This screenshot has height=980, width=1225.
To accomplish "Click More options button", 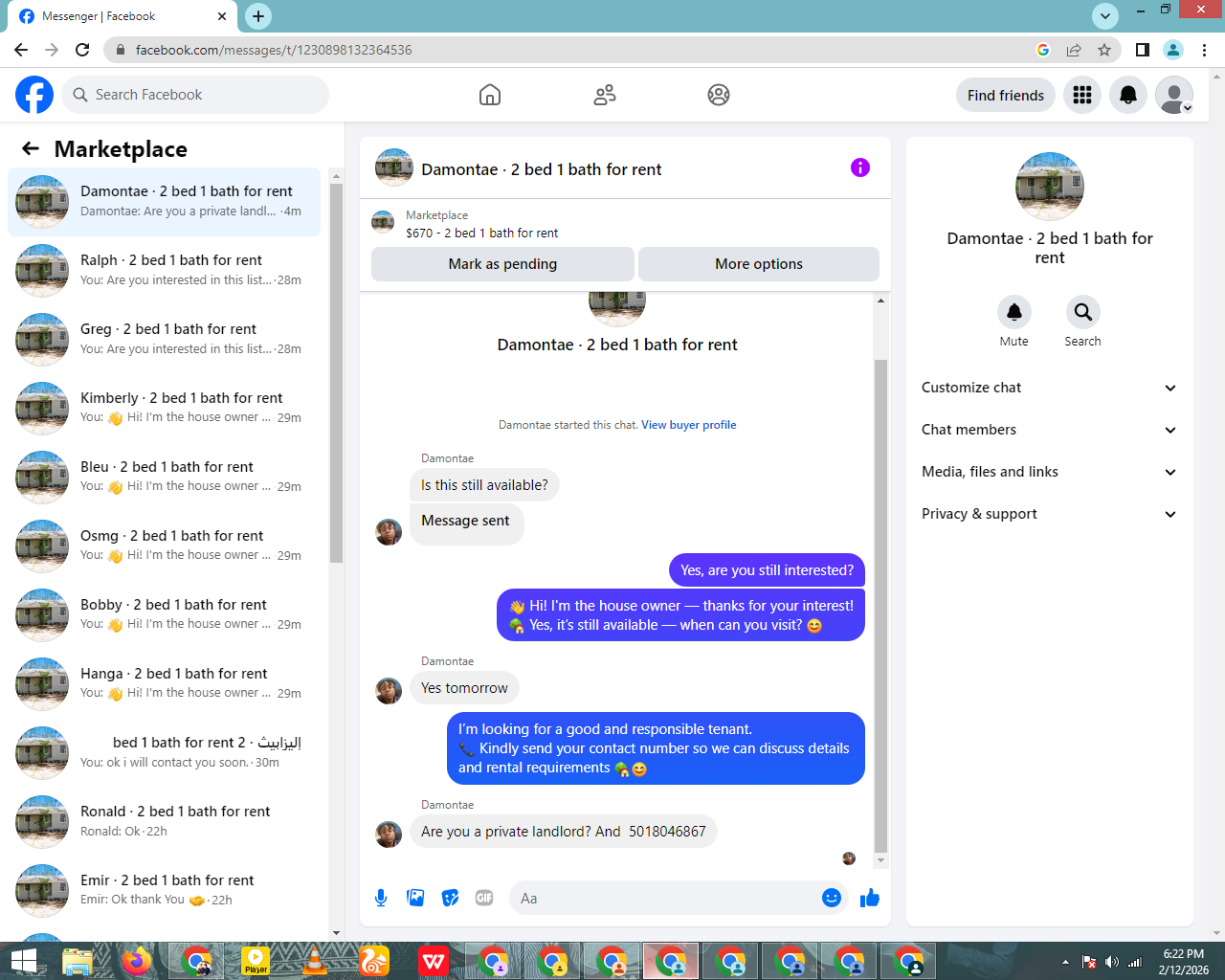I will click(759, 264).
